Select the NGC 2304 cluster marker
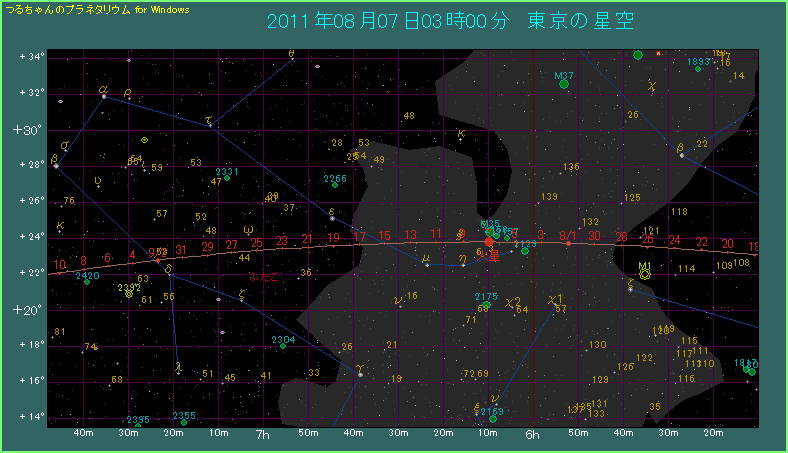Viewport: 788px width, 453px height. point(283,347)
